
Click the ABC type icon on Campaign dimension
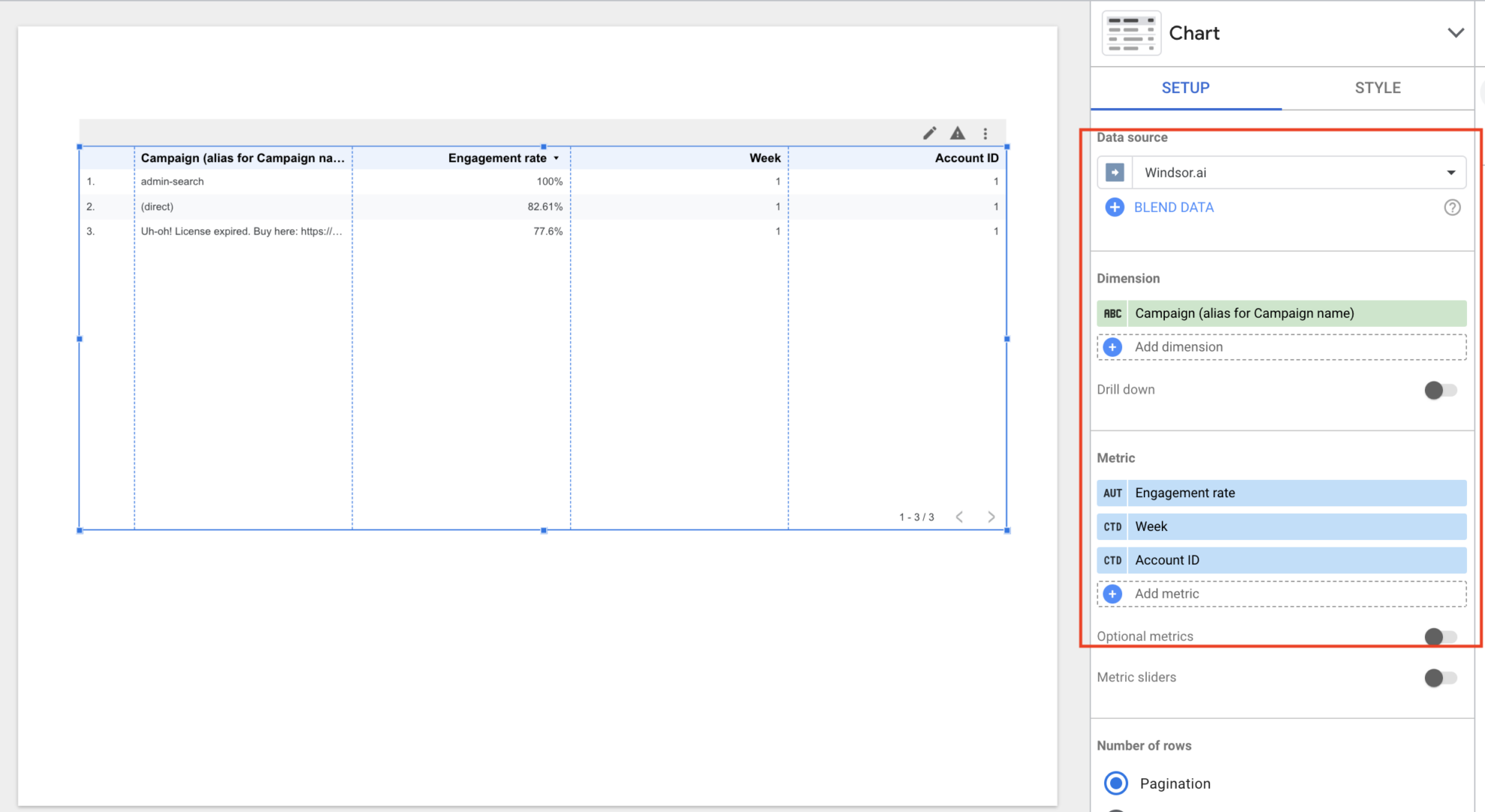tap(1112, 313)
